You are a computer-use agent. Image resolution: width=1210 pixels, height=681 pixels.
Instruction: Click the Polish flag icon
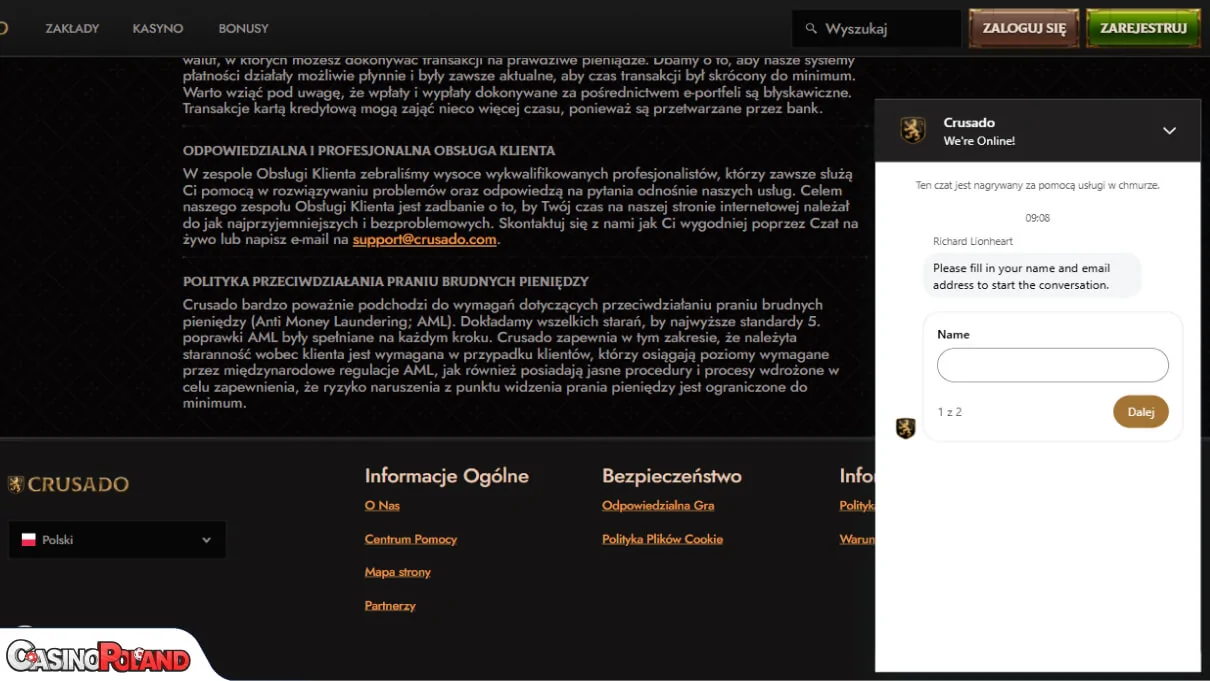(29, 540)
